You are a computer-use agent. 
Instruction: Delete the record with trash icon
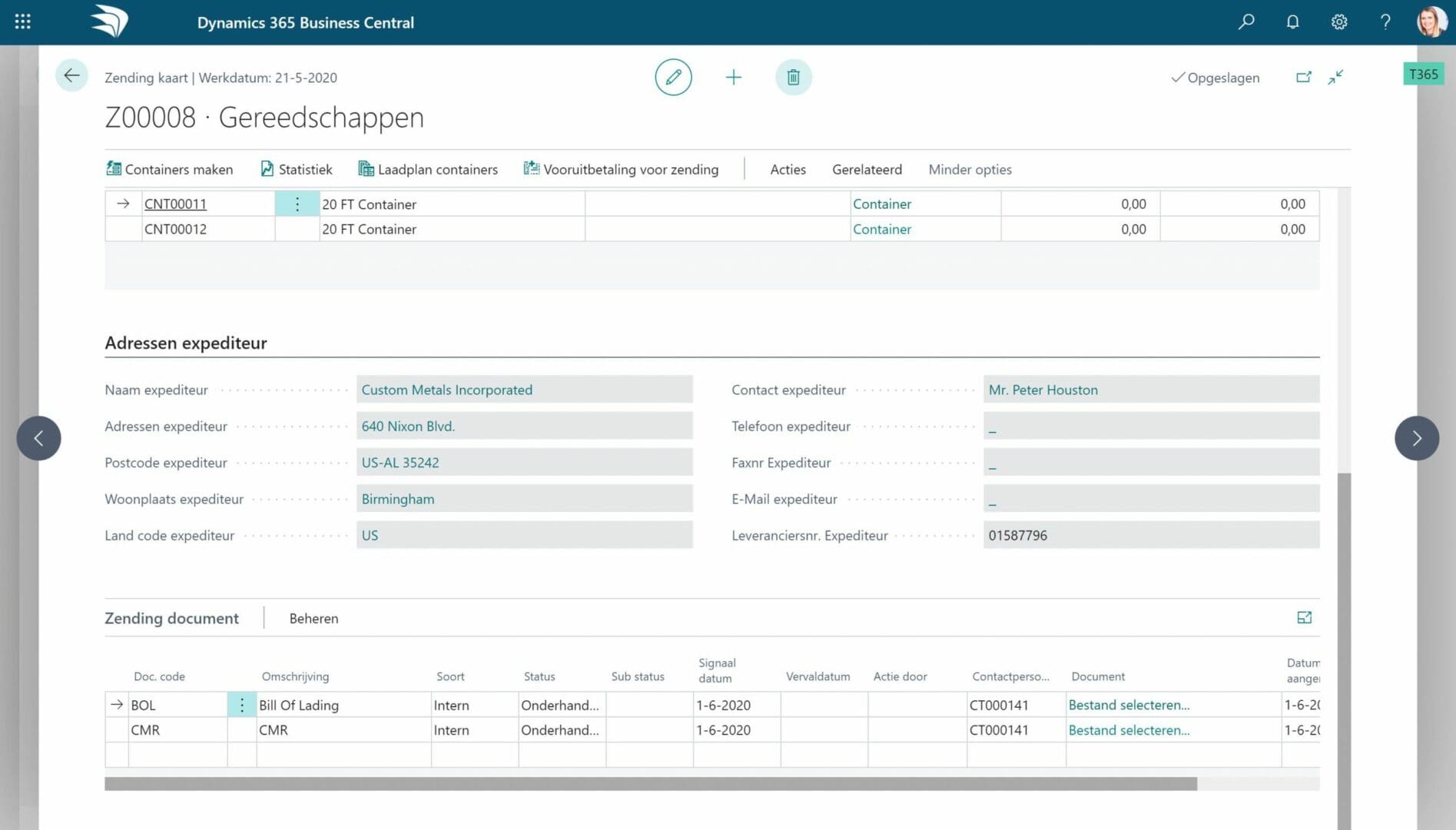794,78
